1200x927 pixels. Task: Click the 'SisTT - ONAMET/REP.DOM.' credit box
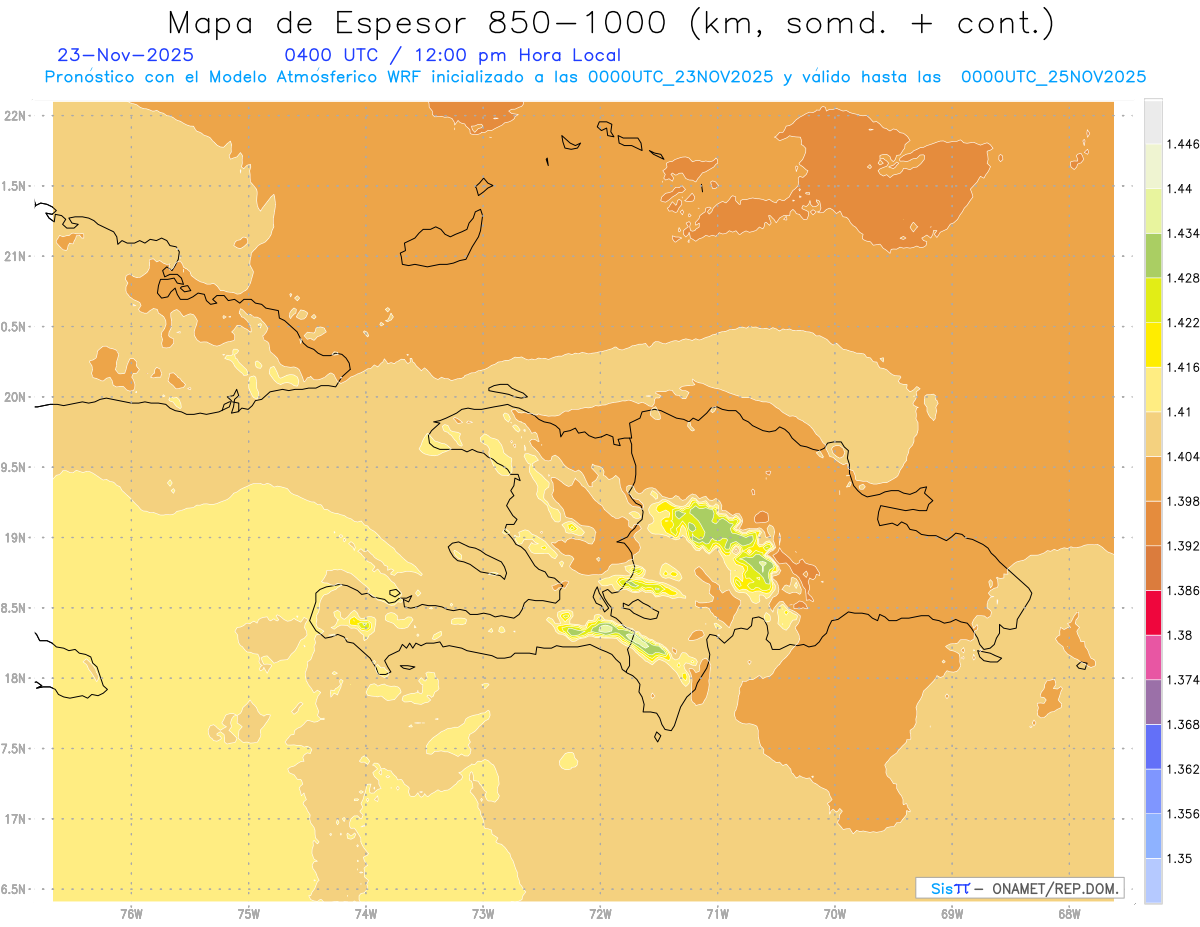[x=1020, y=888]
